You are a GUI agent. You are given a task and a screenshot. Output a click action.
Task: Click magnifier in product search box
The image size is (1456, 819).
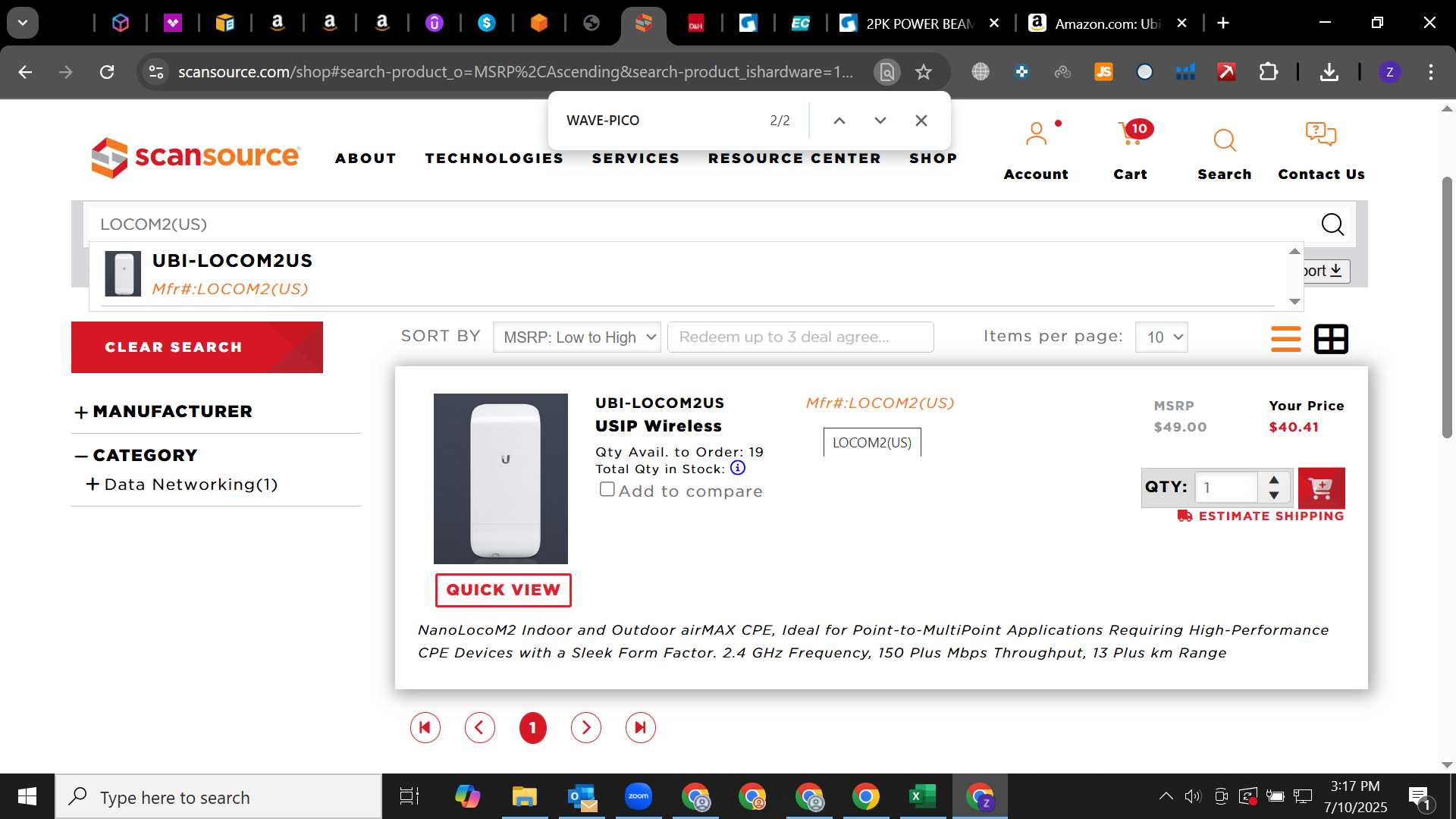point(1332,224)
